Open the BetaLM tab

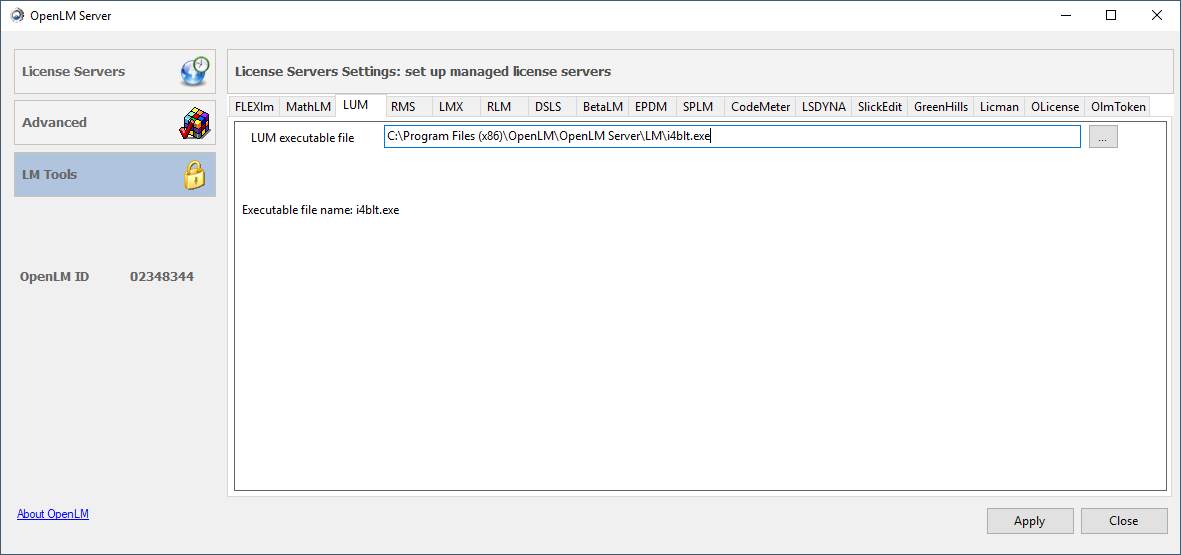coord(603,107)
